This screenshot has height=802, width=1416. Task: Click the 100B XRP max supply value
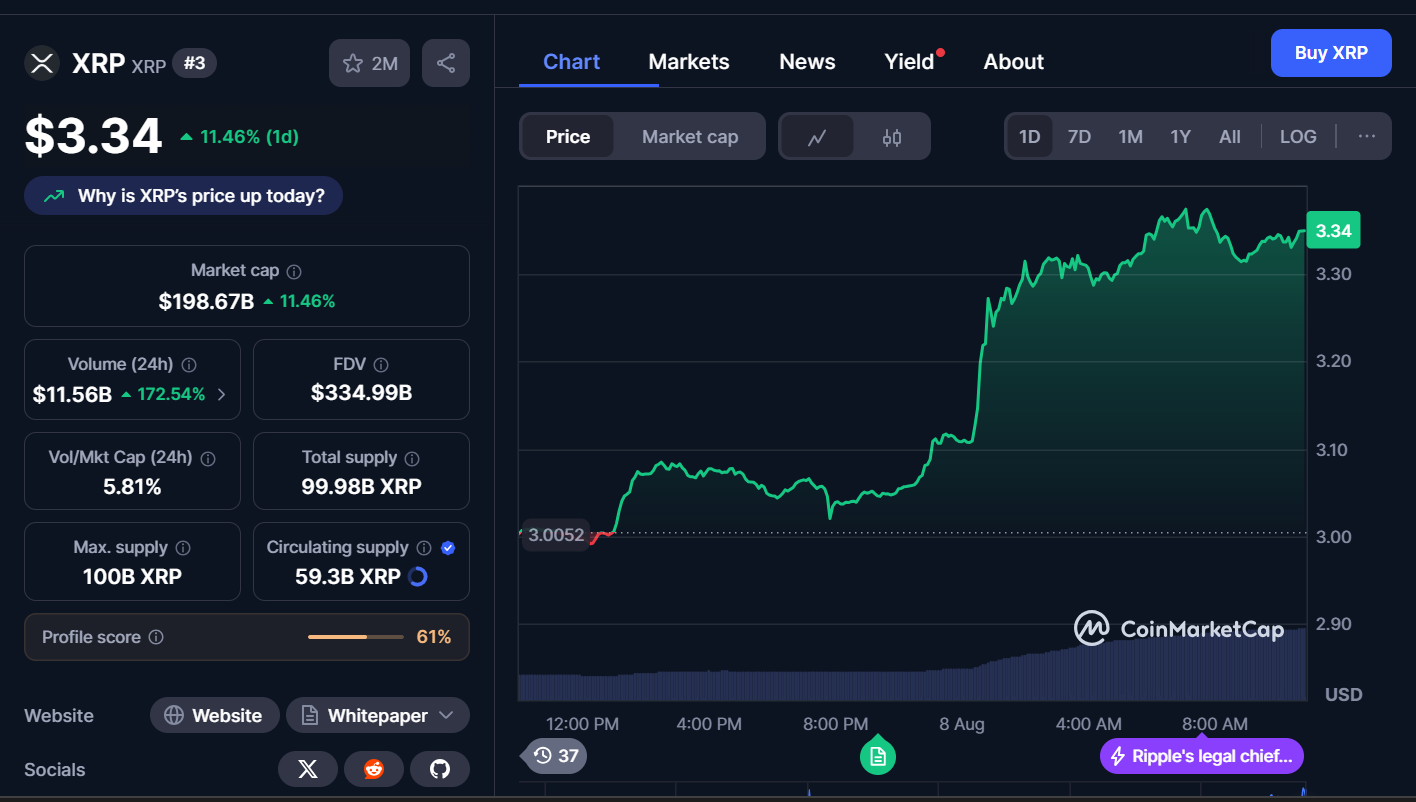(132, 577)
